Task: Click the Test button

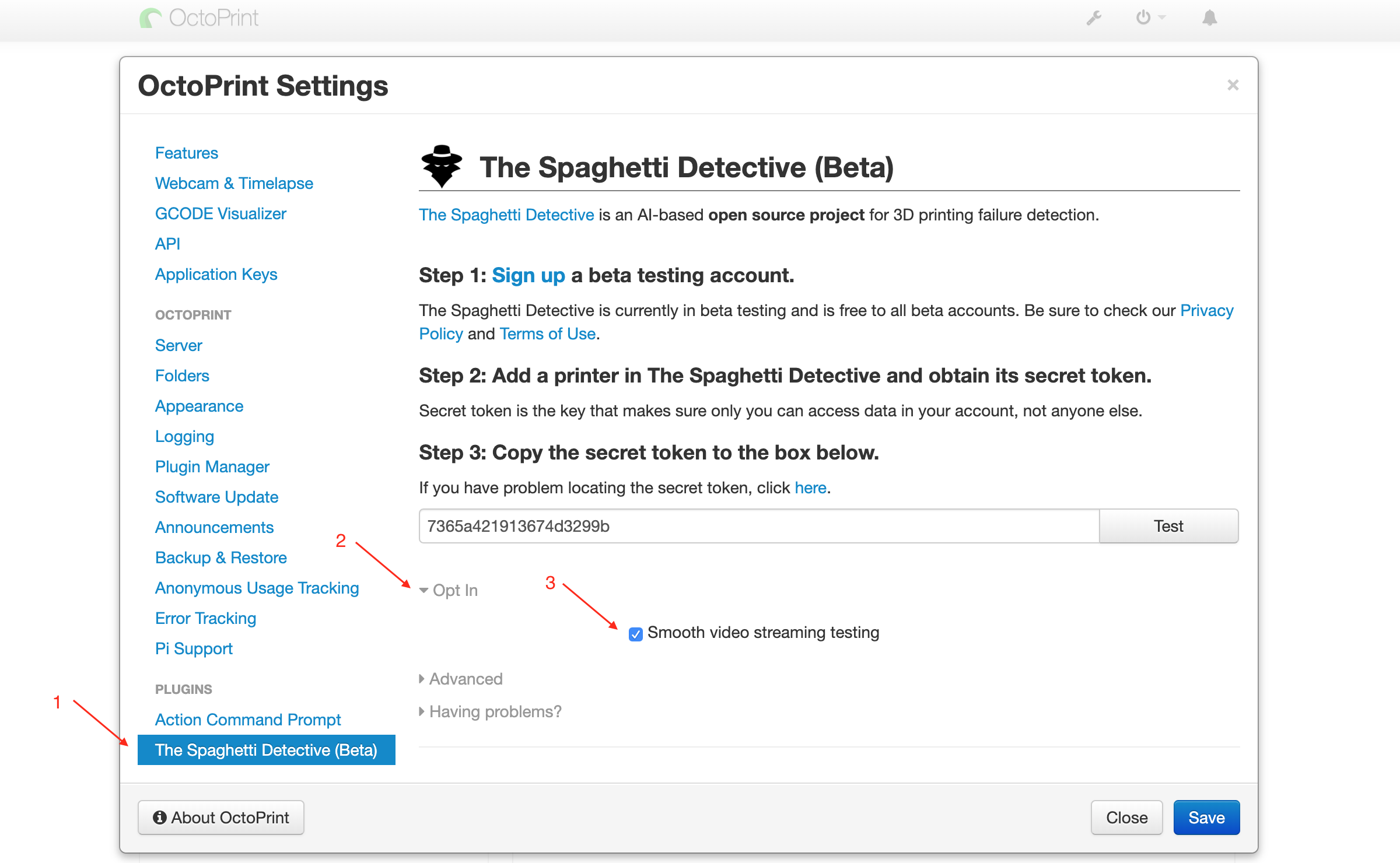Action: (x=1168, y=526)
